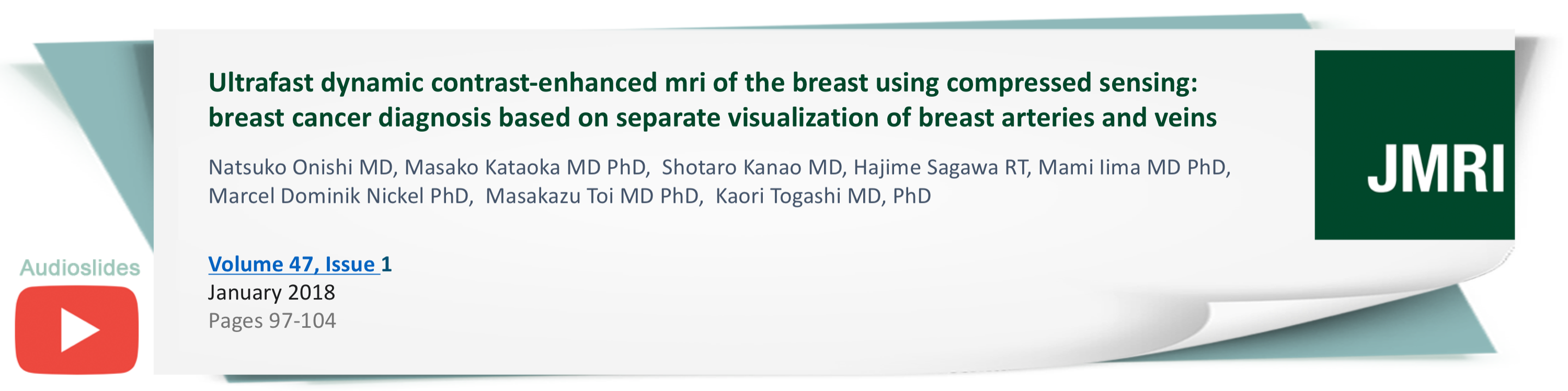This screenshot has height=391, width=1568.
Task: Click author name Kaori Togashi MD, PhD
Action: point(822,196)
